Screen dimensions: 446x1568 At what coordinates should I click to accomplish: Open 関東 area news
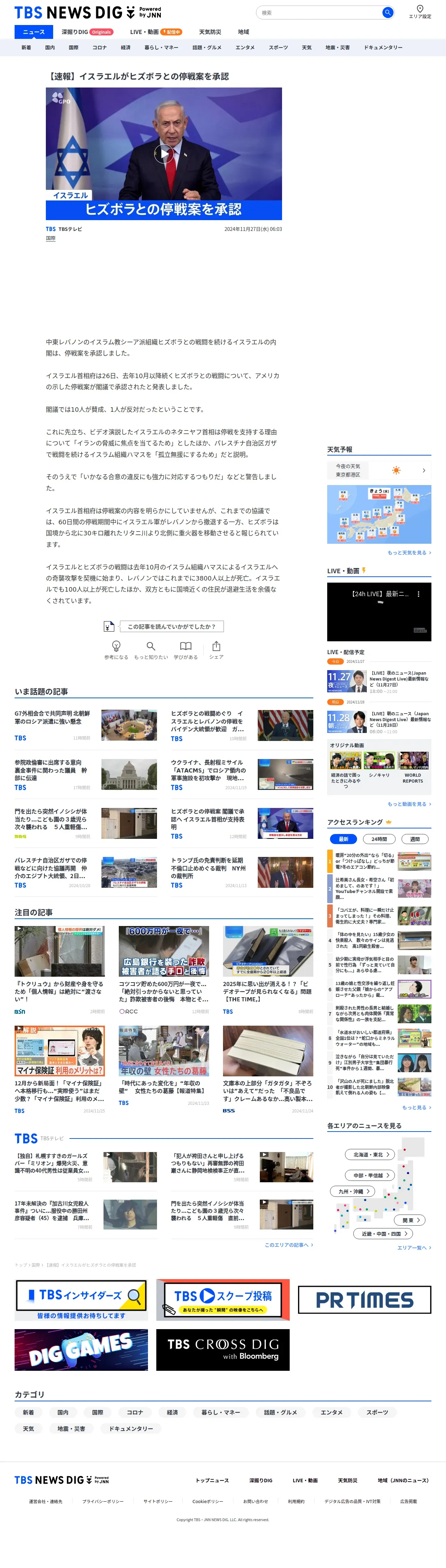click(410, 1220)
